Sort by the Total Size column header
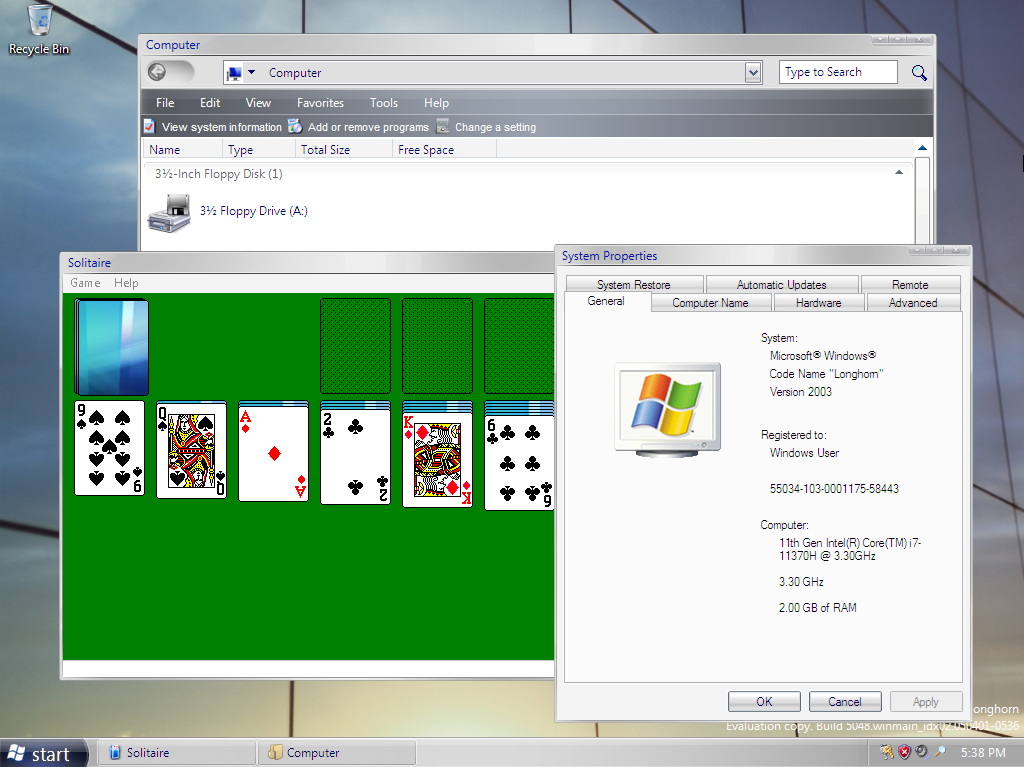 pos(344,150)
